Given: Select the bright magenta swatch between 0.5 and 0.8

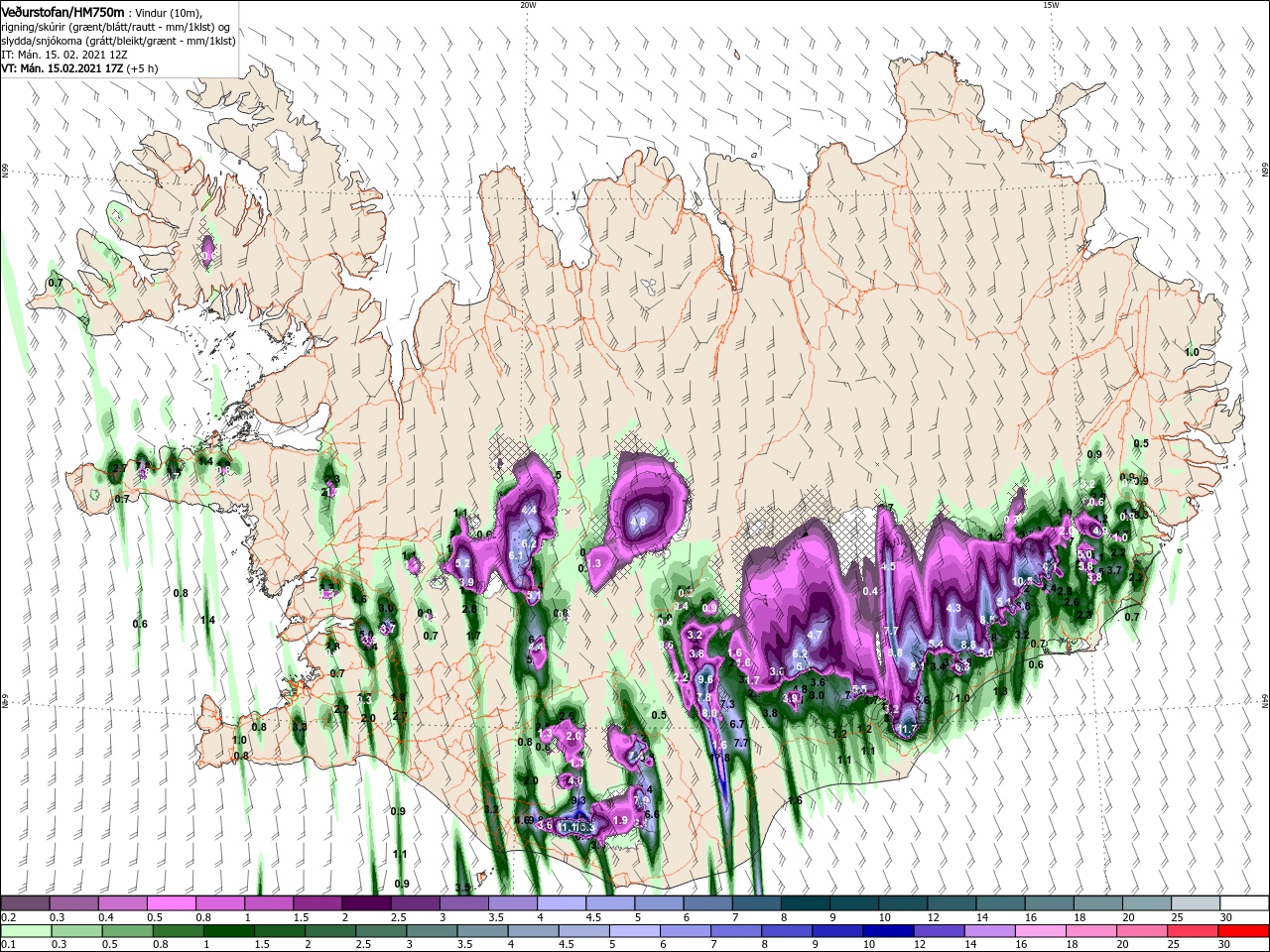Looking at the screenshot, I should 171,903.
